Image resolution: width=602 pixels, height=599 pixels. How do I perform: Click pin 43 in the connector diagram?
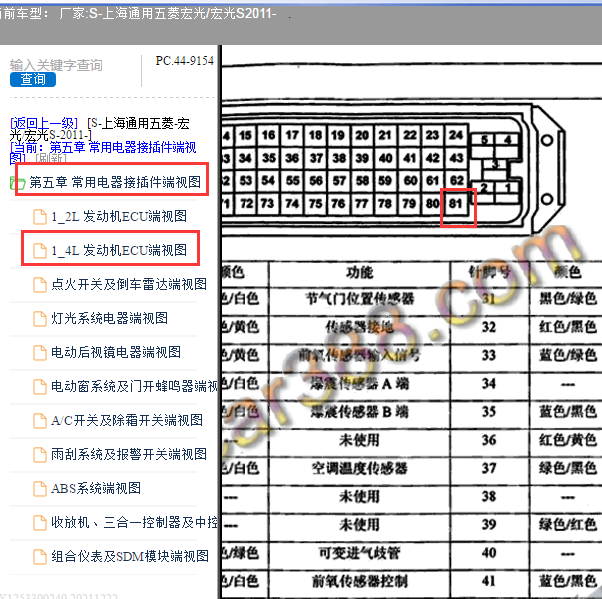click(456, 158)
